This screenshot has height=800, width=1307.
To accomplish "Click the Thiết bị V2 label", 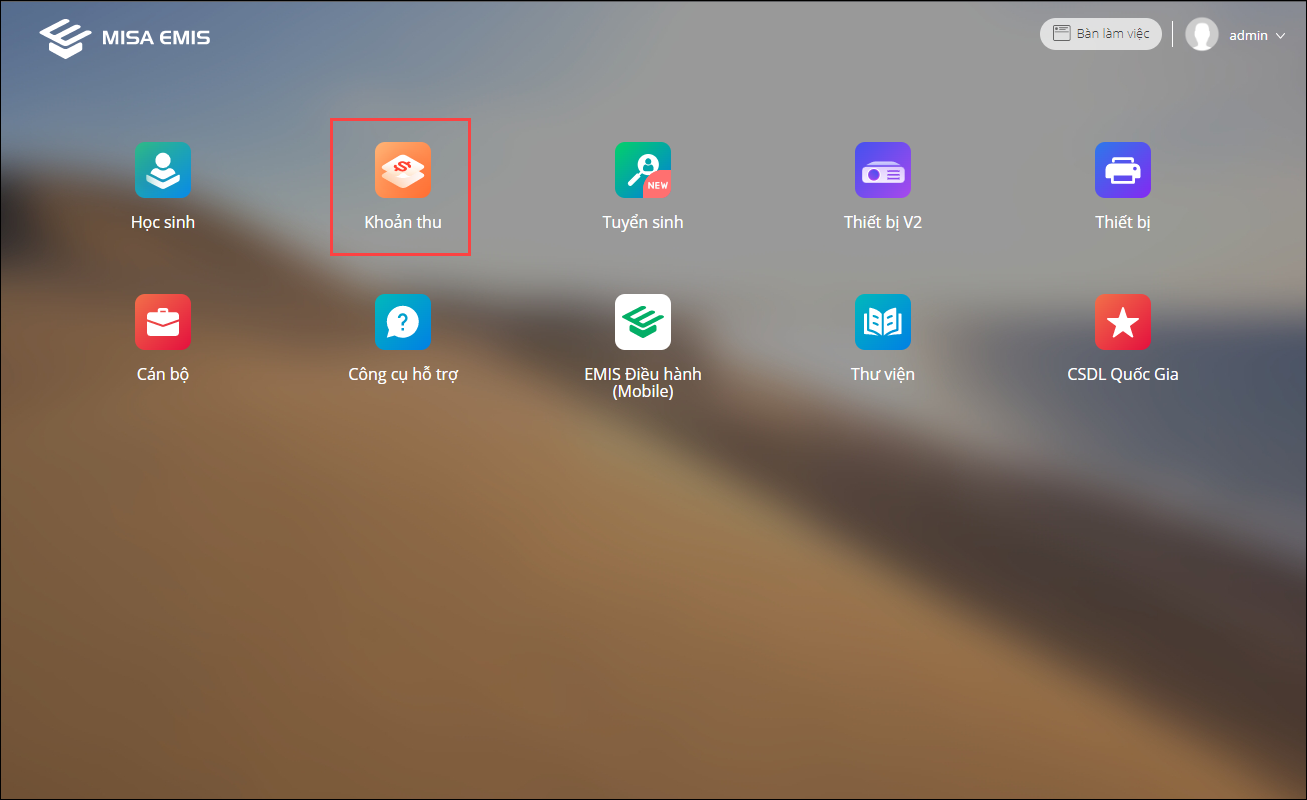I will pos(883,222).
